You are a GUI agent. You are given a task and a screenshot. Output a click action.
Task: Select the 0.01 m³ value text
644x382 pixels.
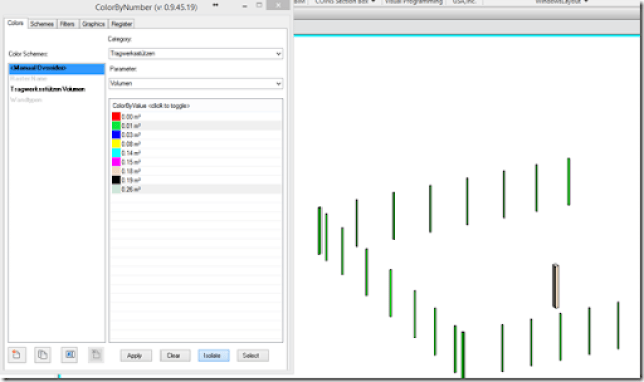point(131,126)
